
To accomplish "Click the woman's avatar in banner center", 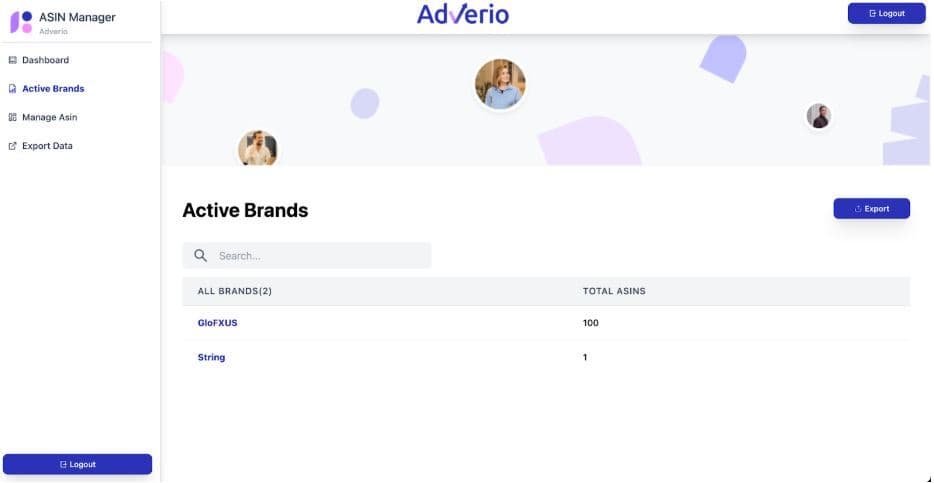I will [500, 84].
